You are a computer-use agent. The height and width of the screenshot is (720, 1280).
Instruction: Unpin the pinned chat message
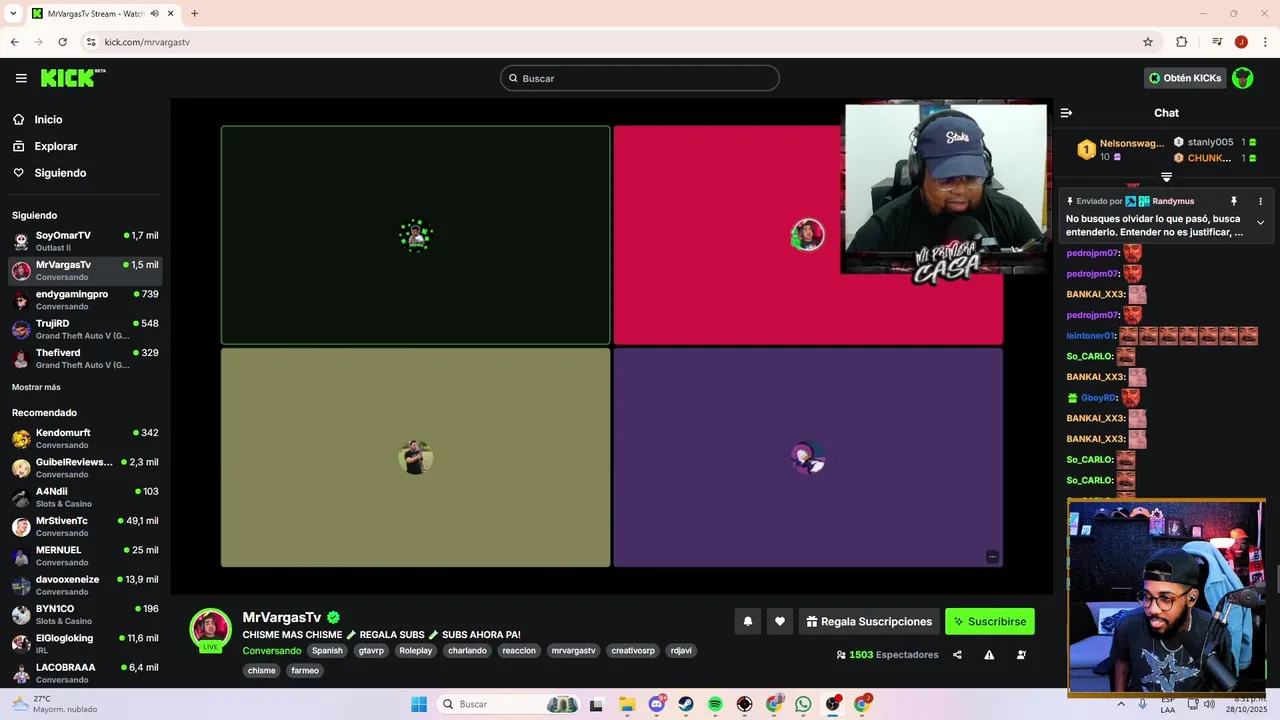1233,201
